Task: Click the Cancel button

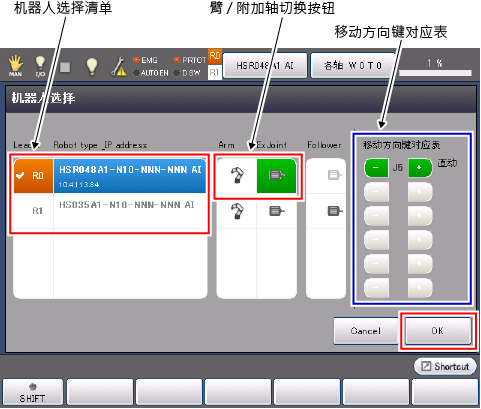Action: point(366,331)
